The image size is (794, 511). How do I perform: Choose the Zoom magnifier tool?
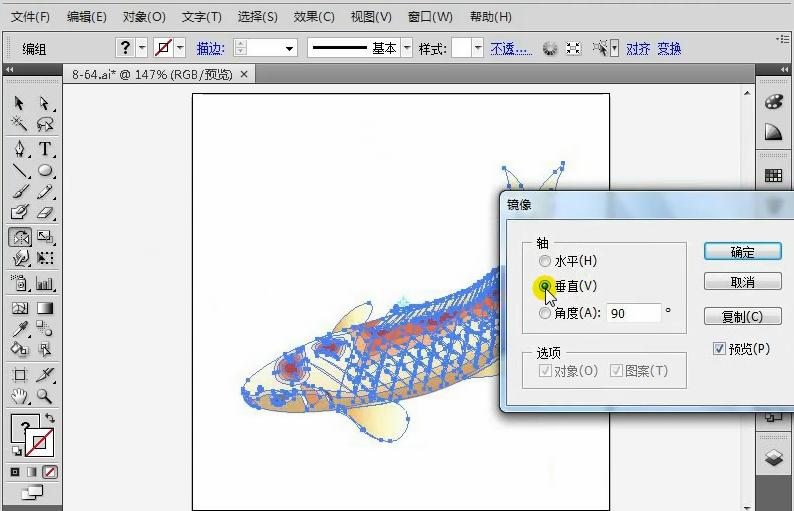click(45, 397)
